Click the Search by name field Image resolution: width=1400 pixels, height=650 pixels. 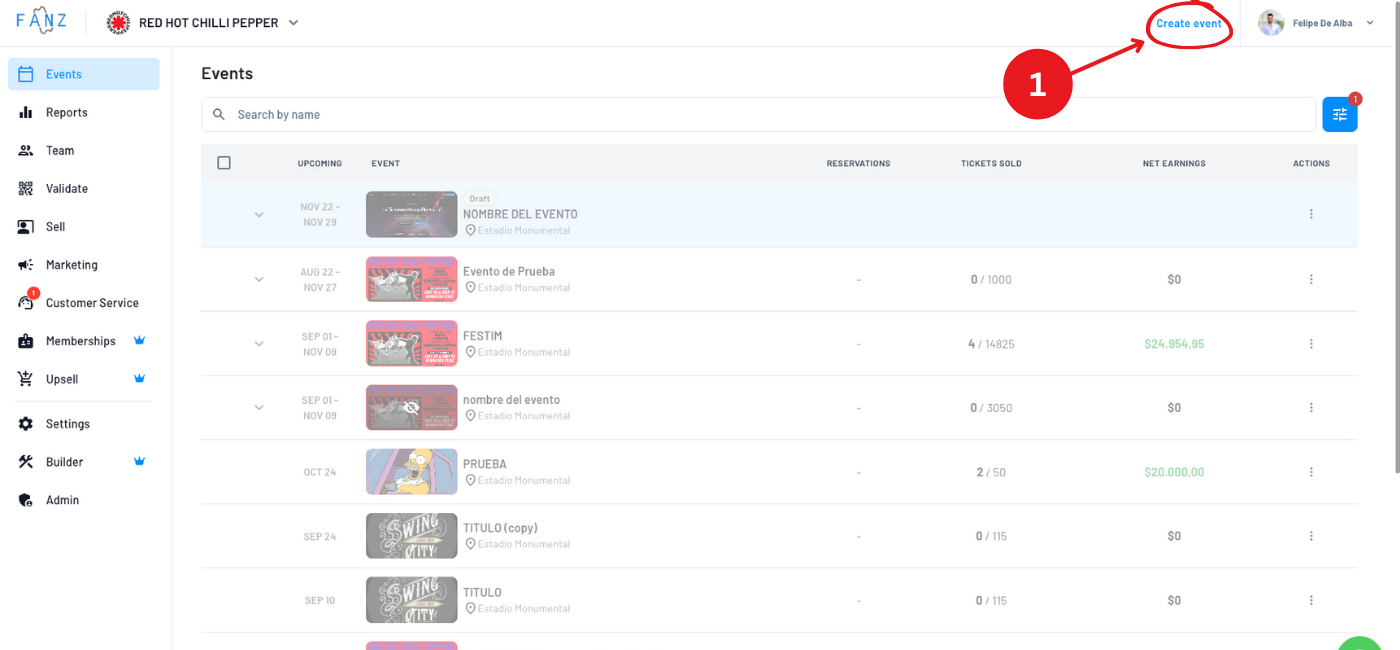coord(760,115)
